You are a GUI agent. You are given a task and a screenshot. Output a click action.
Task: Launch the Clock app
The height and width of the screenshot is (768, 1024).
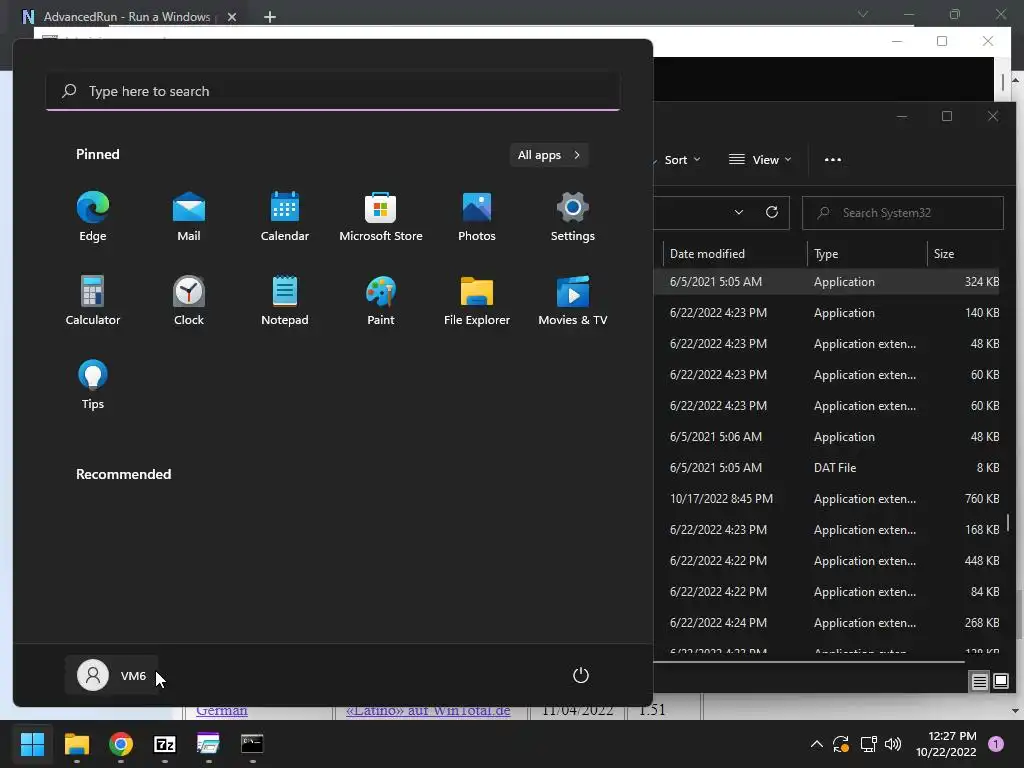pos(189,301)
